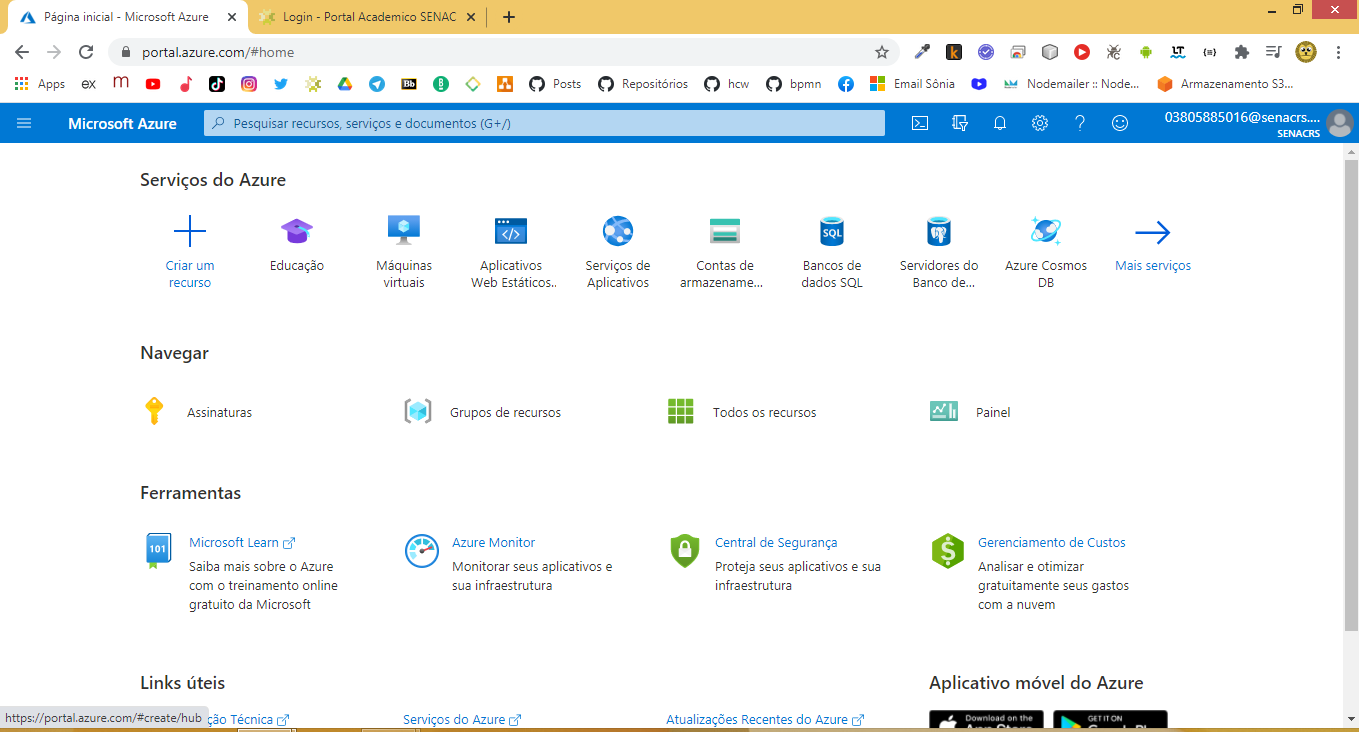
Task: Open the hcw GitHub bookmark
Action: coord(727,84)
